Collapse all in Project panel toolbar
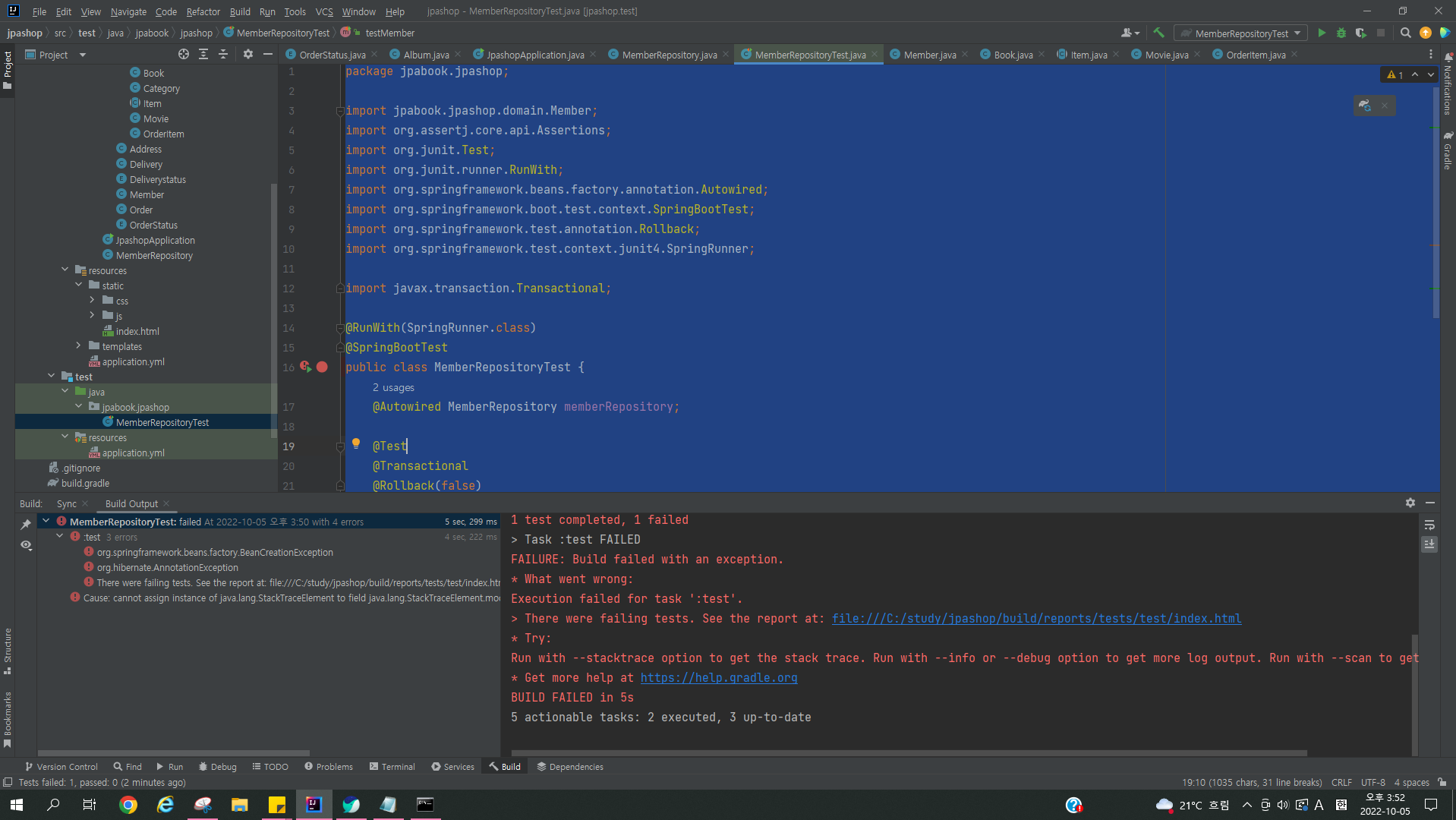The image size is (1456, 820). click(x=223, y=55)
